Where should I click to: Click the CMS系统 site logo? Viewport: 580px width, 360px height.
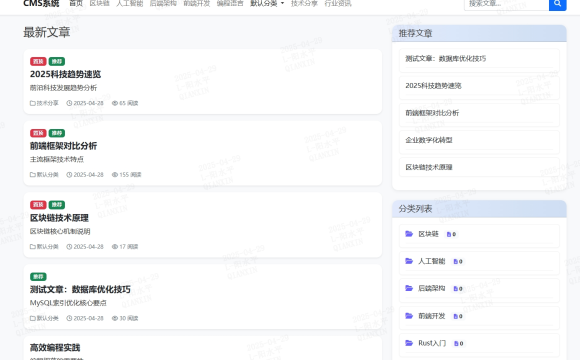[41, 3]
